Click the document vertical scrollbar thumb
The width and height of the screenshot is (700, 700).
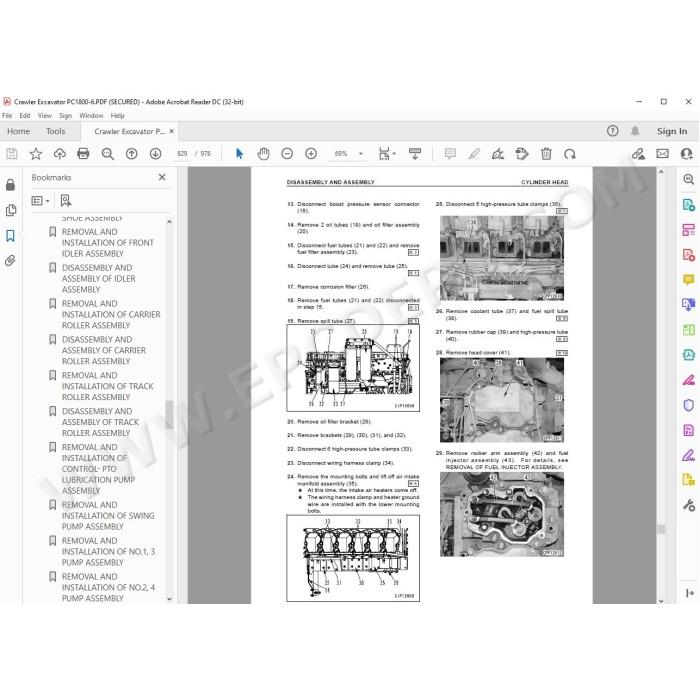click(661, 529)
